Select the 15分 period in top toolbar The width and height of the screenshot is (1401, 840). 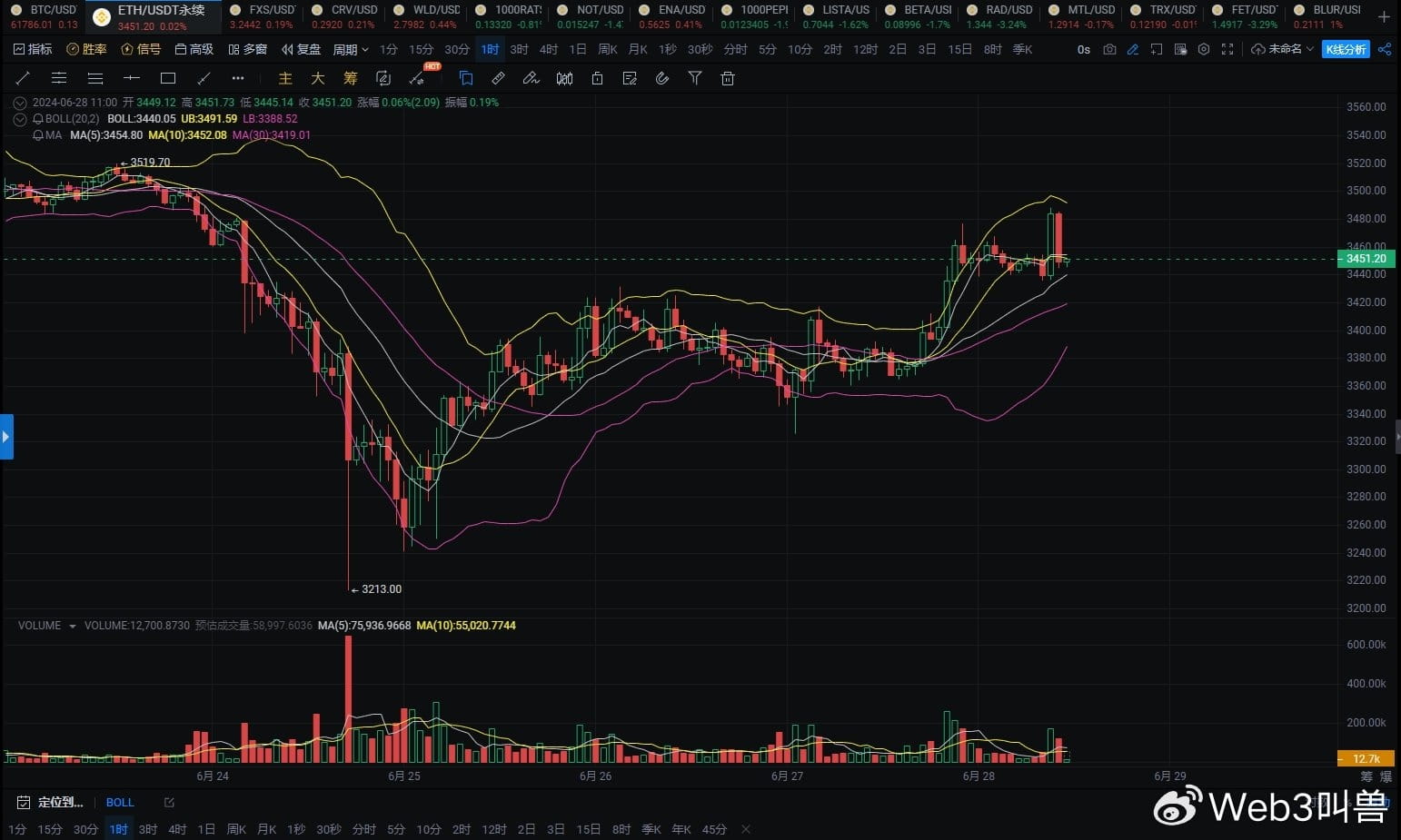click(421, 49)
